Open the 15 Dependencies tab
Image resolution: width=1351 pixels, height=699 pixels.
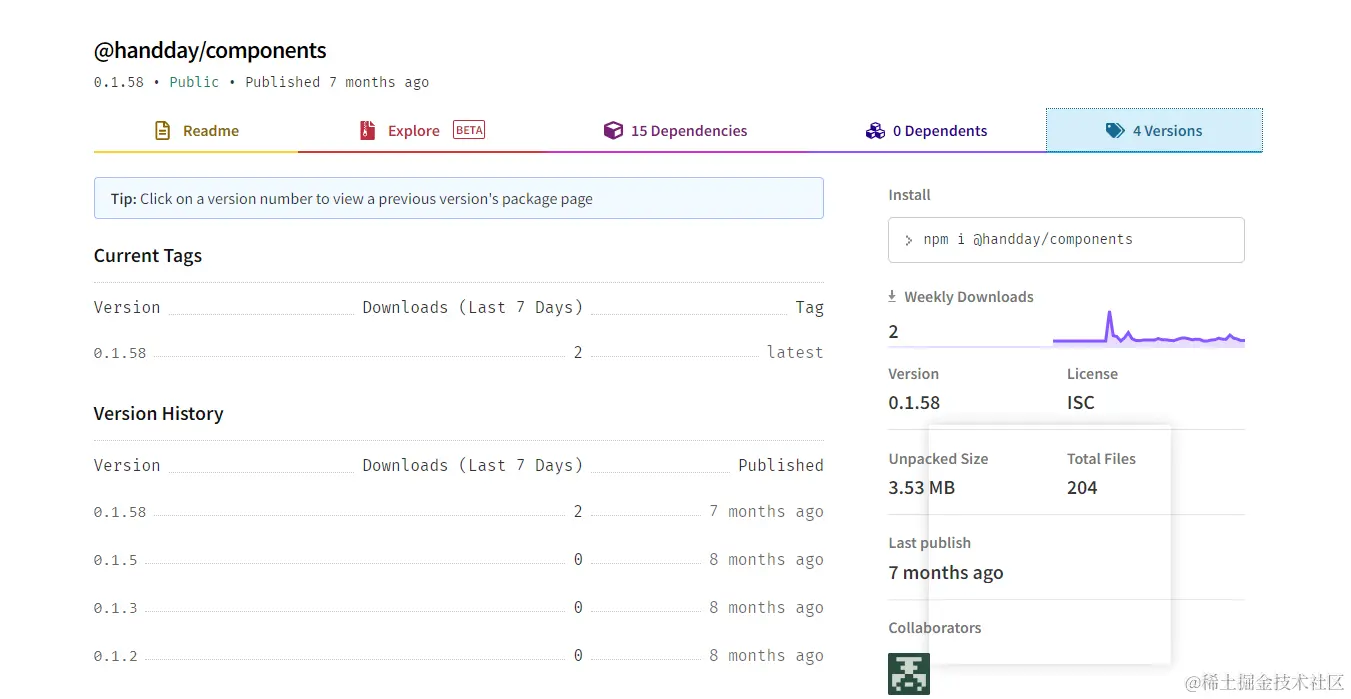[675, 131]
